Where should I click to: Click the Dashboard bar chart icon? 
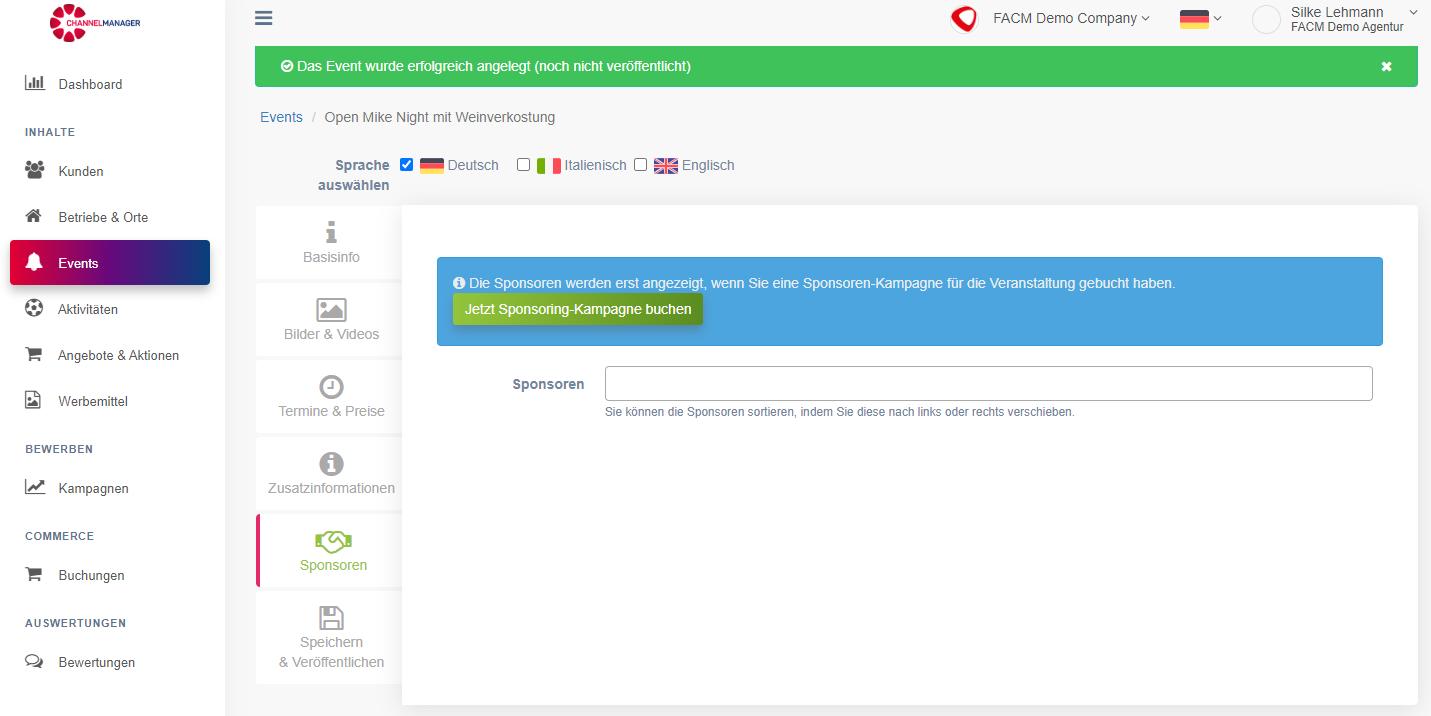(34, 83)
